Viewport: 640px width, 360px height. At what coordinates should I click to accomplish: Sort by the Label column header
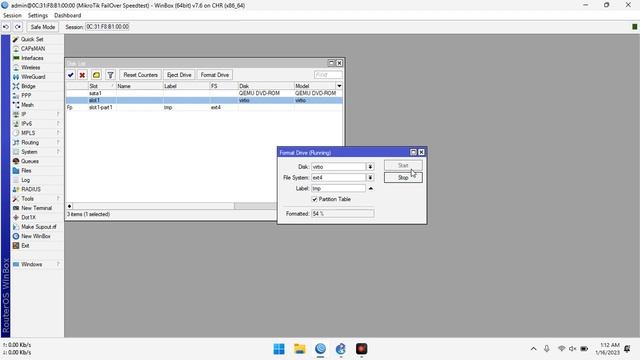(x=186, y=86)
